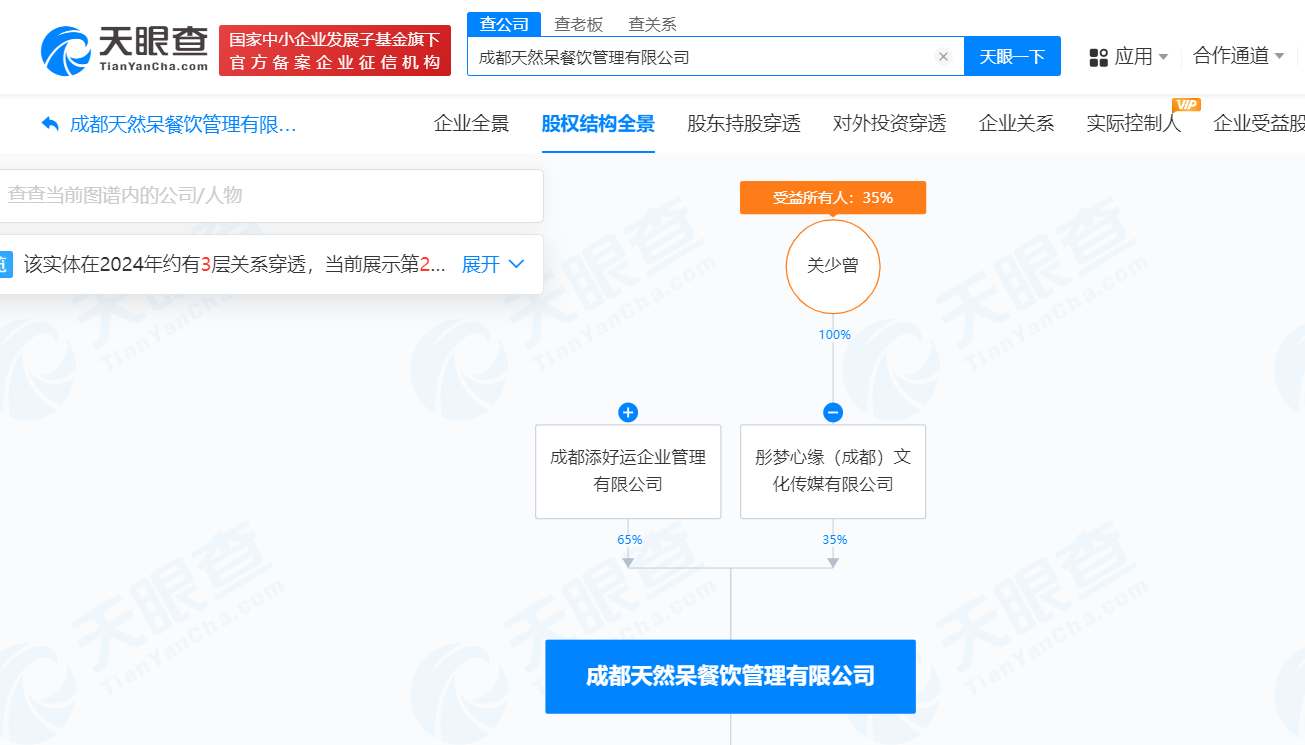
Task: Switch to 查老板 search tab
Action: (x=579, y=24)
